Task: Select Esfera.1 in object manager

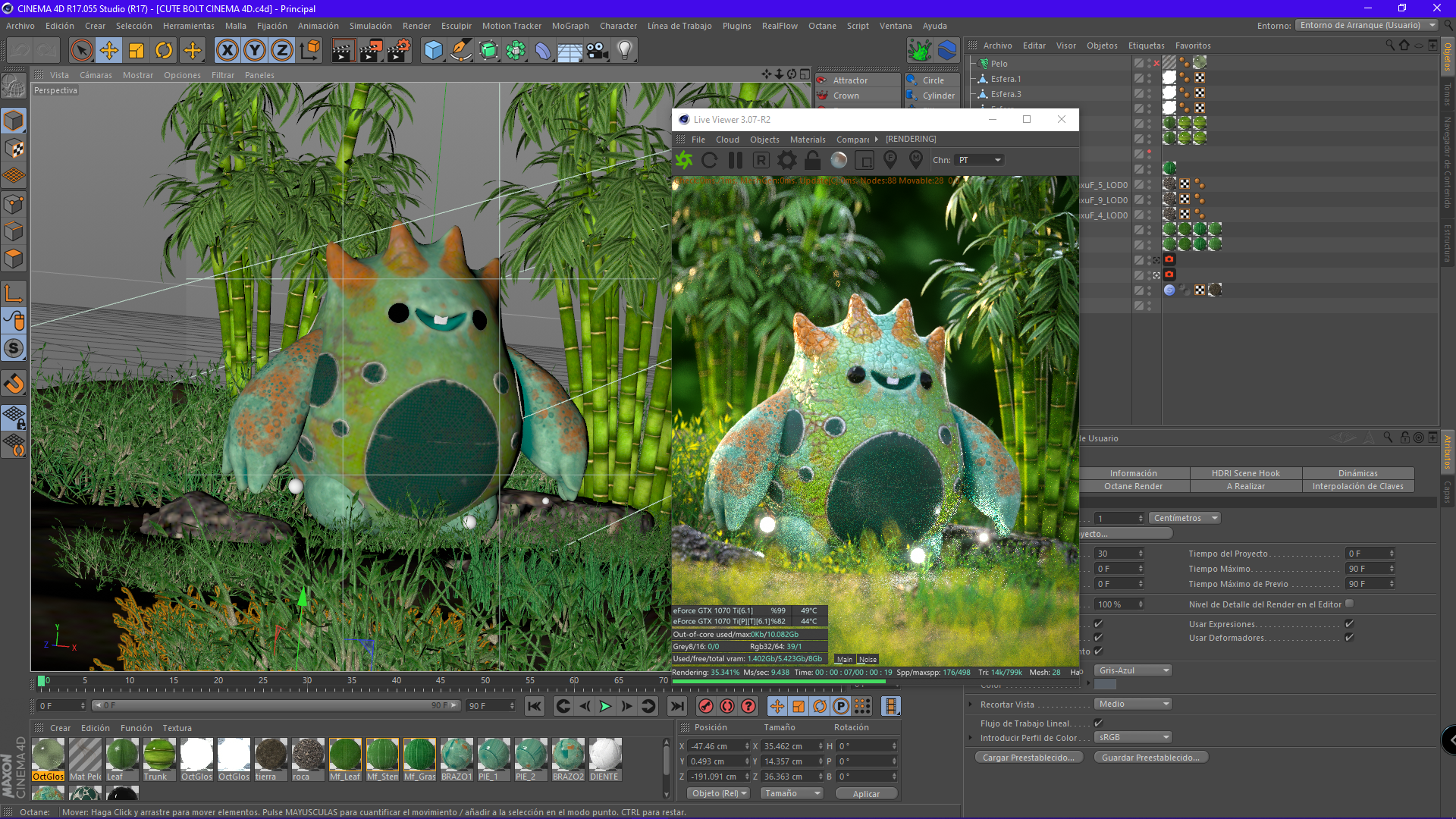Action: [x=1006, y=79]
